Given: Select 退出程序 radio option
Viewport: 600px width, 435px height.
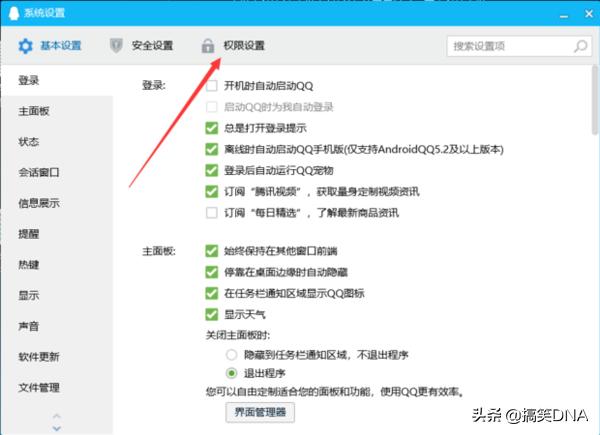Looking at the screenshot, I should 232,373.
